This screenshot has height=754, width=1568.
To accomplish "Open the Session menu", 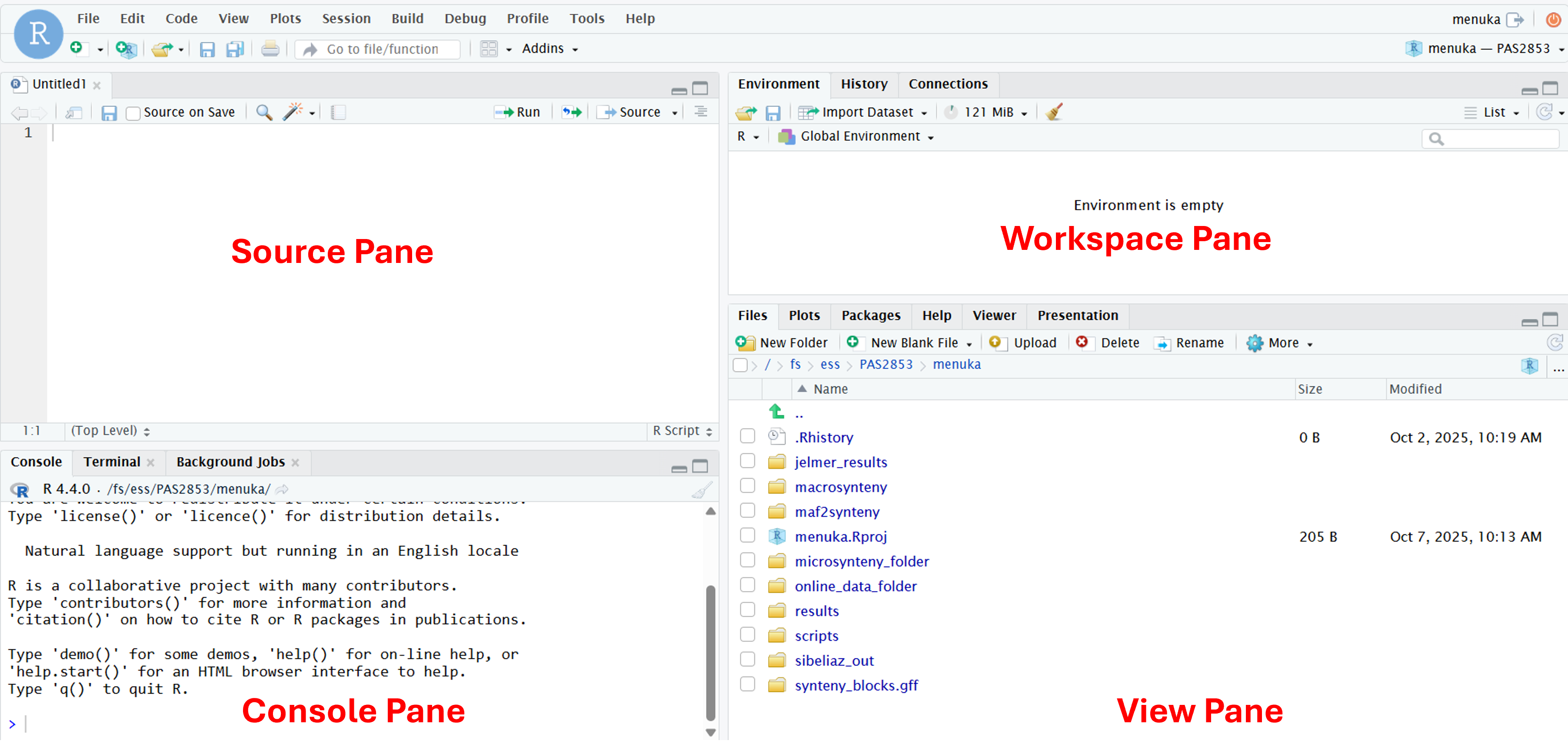I will pos(346,18).
